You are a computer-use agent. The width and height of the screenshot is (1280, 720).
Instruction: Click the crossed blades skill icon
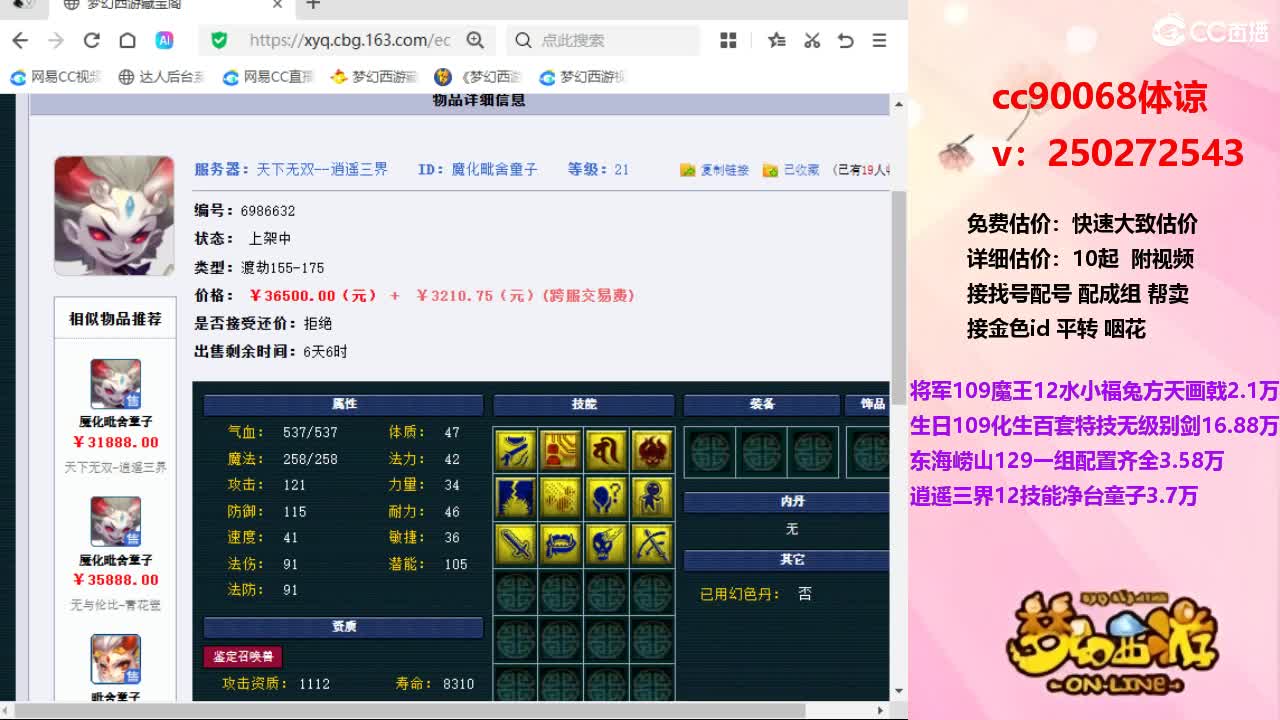(x=652, y=544)
